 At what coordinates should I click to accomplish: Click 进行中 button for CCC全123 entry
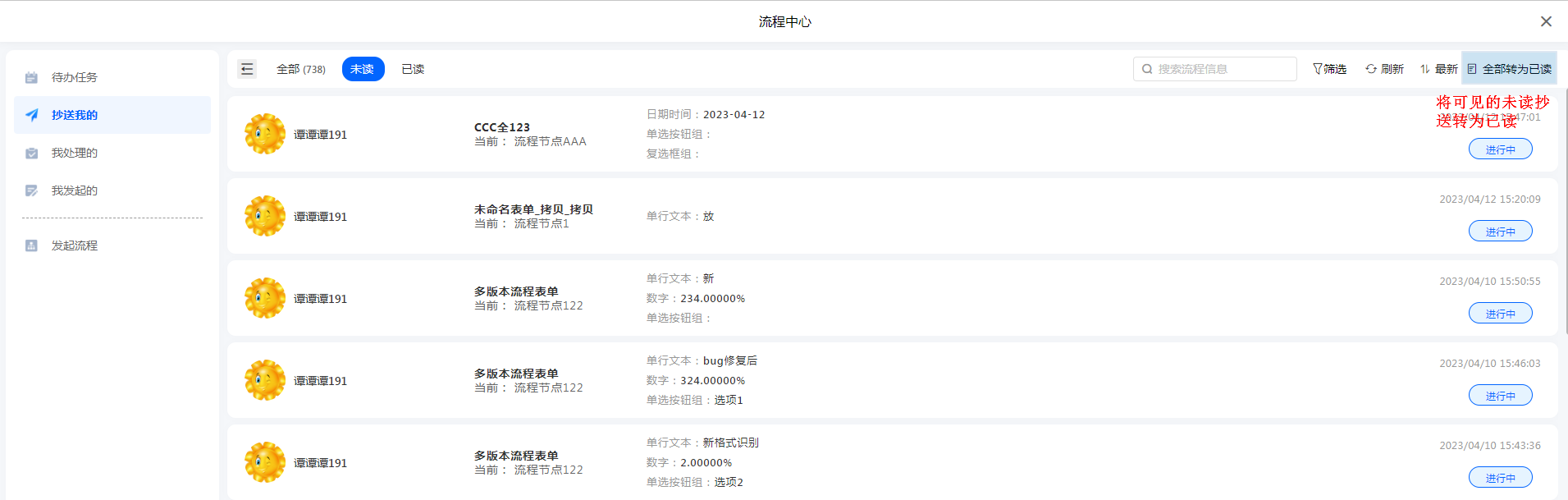click(x=1500, y=149)
